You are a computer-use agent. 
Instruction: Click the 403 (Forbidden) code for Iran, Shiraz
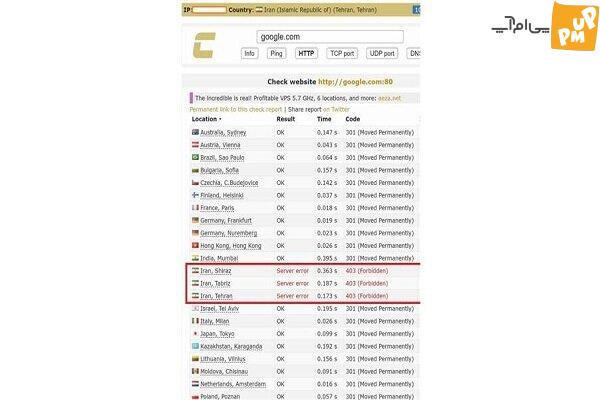pyautogui.click(x=367, y=271)
